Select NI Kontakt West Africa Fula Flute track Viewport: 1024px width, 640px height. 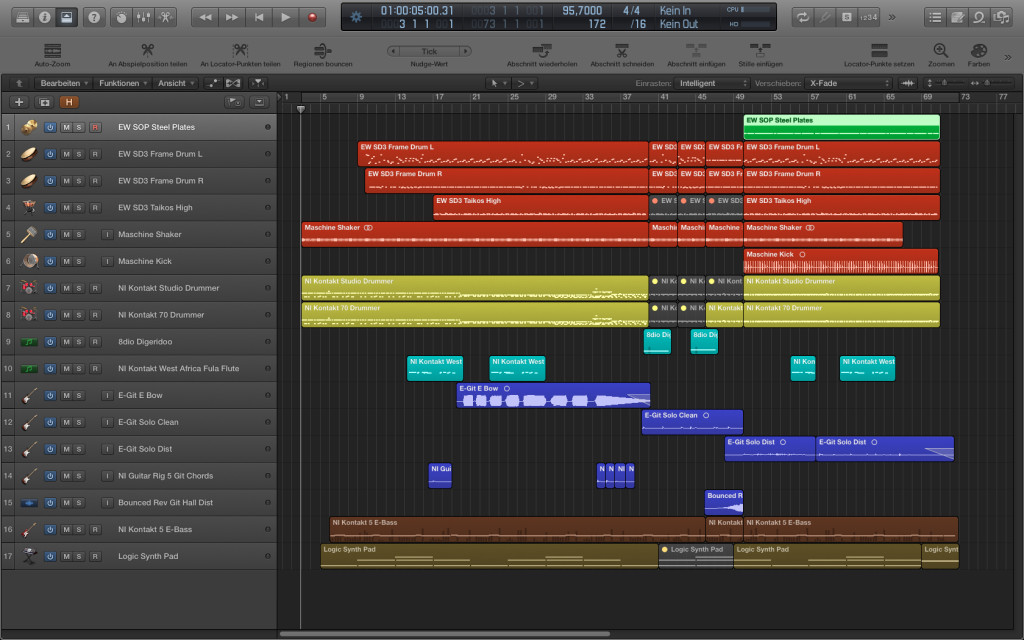(x=178, y=368)
